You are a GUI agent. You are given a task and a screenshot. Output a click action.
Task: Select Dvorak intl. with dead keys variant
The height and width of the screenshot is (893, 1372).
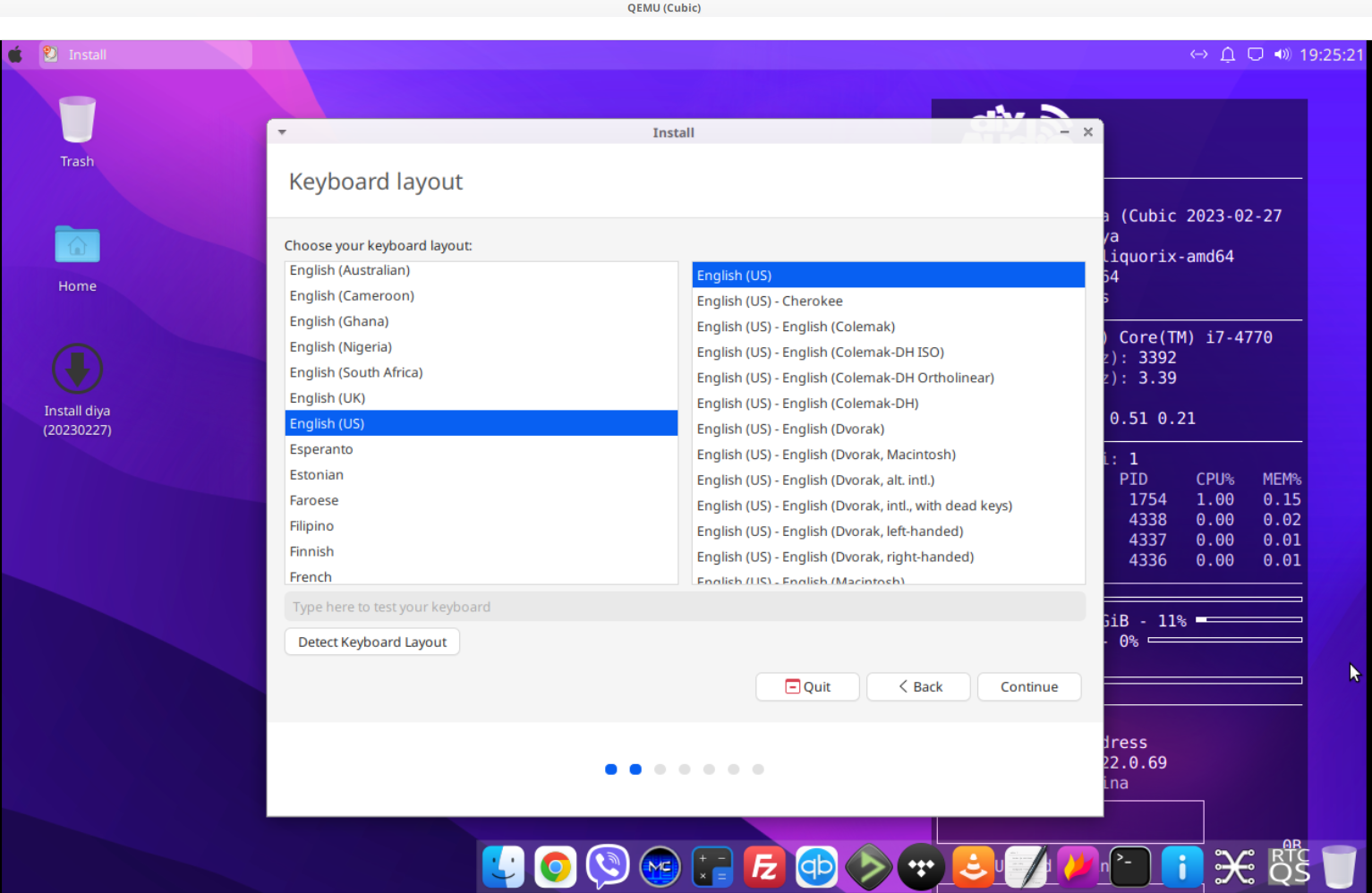point(889,506)
